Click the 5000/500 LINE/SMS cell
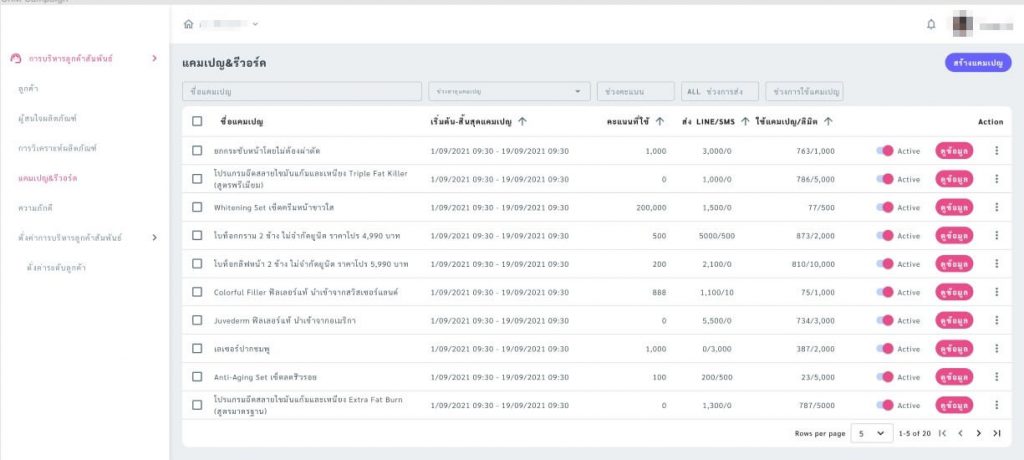The image size is (1024, 460). (718, 236)
